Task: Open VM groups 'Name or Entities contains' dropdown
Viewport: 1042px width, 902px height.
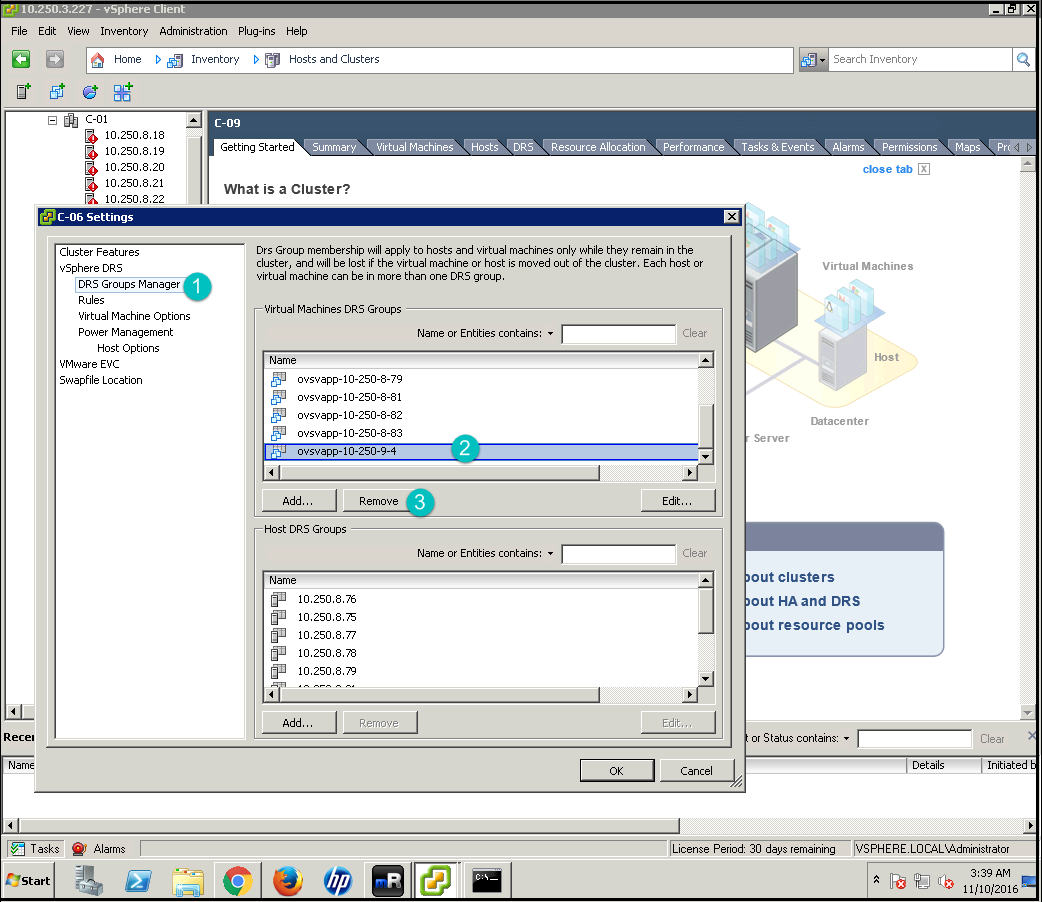Action: tap(550, 334)
